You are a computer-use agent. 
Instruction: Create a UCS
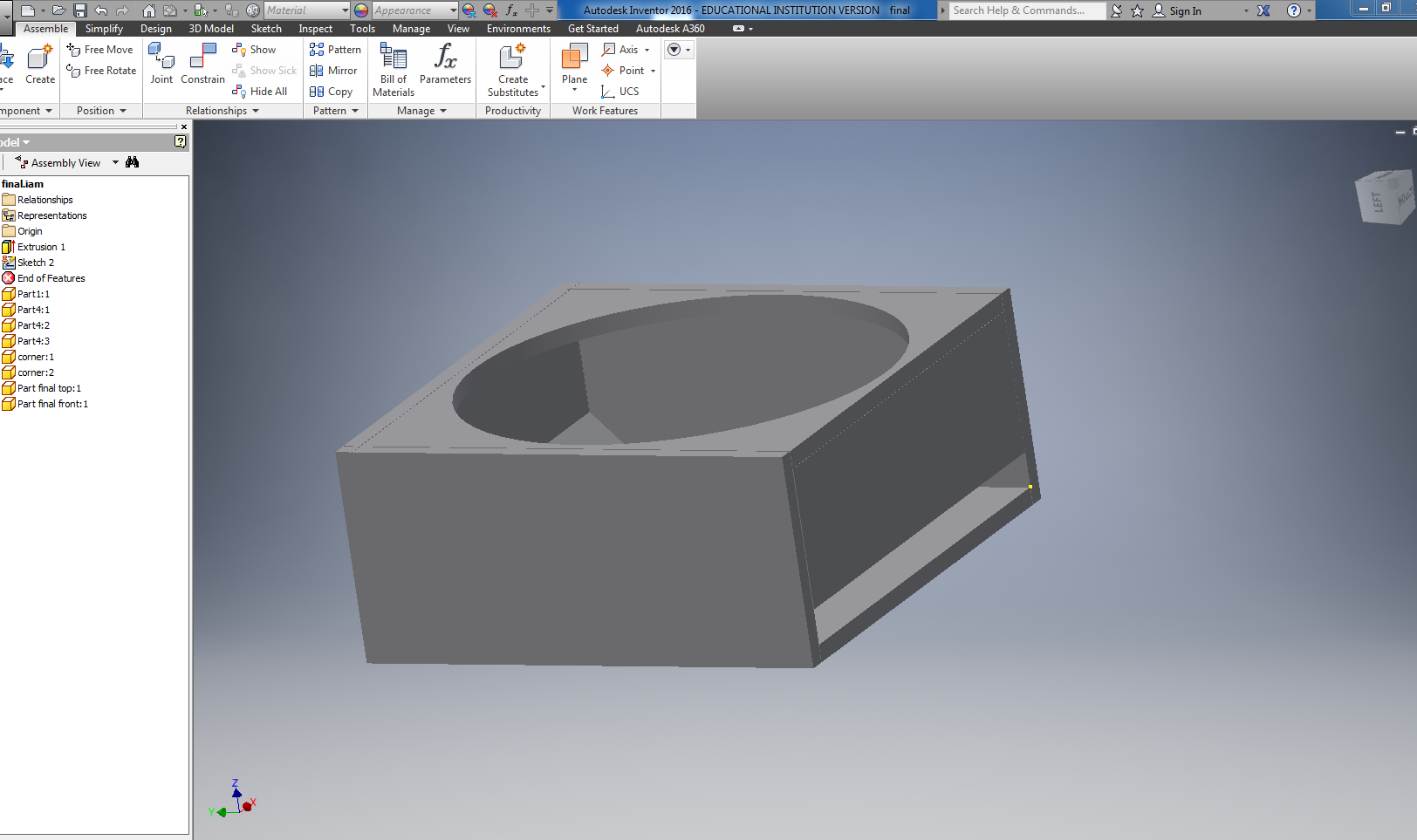(620, 92)
